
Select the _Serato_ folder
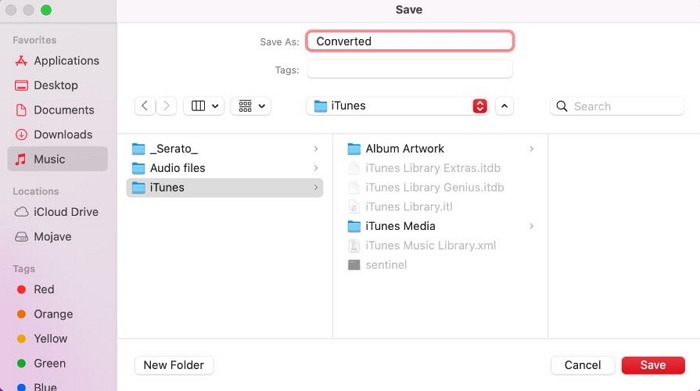click(x=225, y=149)
